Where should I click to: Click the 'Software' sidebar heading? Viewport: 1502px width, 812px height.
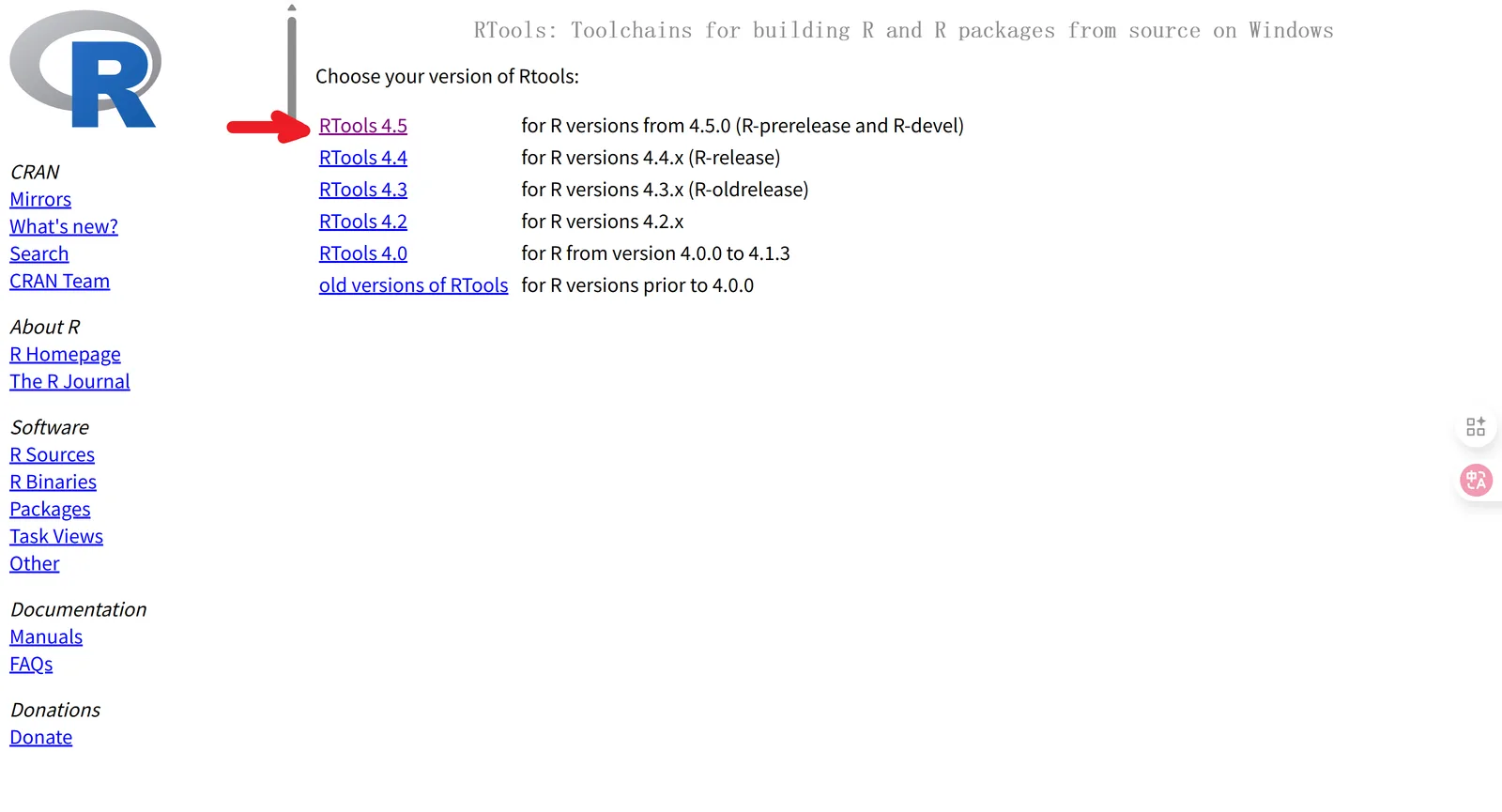[x=50, y=428]
